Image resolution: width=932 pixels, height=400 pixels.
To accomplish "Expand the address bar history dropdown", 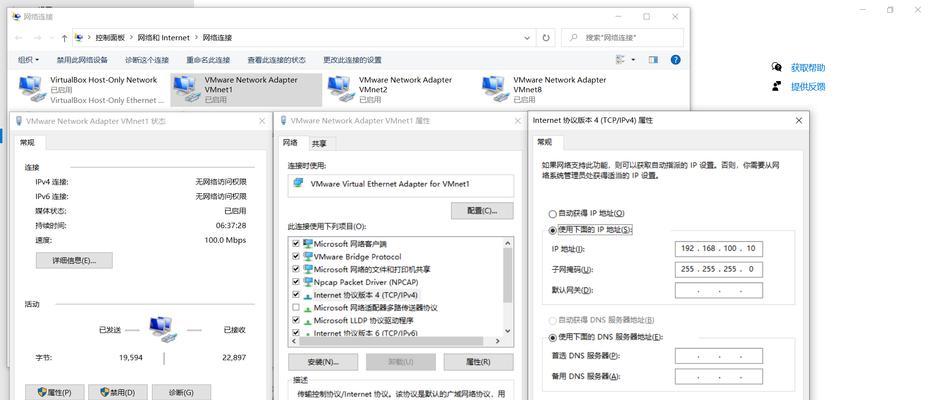I will click(x=527, y=37).
